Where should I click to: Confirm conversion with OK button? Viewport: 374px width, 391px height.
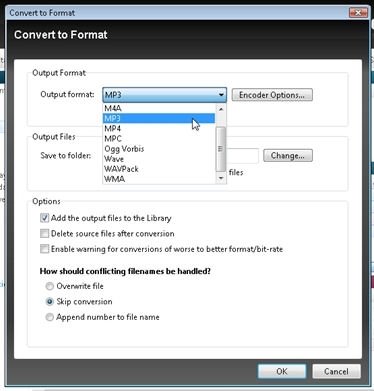coord(282,371)
